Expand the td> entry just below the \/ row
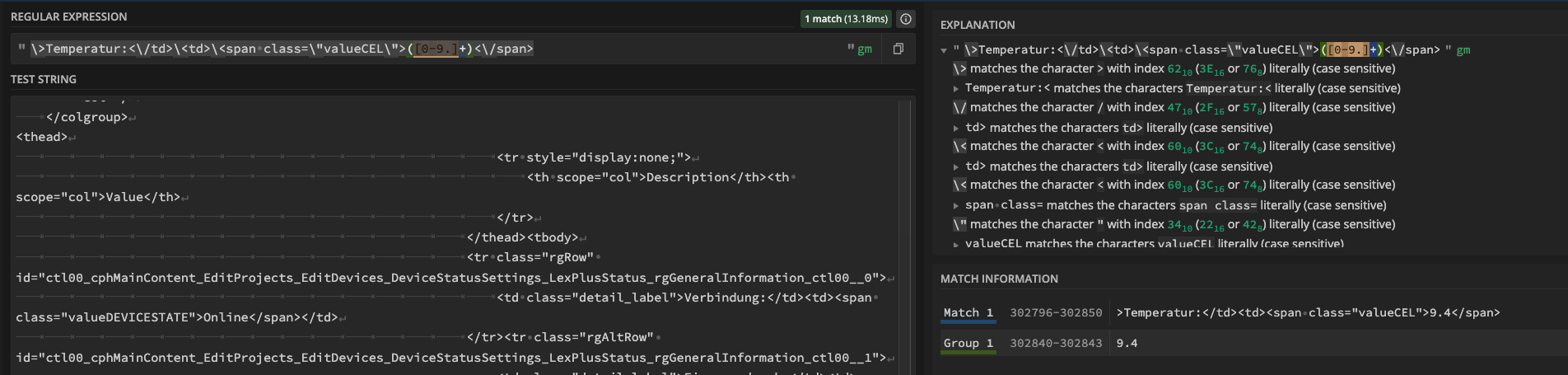The width and height of the screenshot is (1568, 375). click(x=955, y=129)
